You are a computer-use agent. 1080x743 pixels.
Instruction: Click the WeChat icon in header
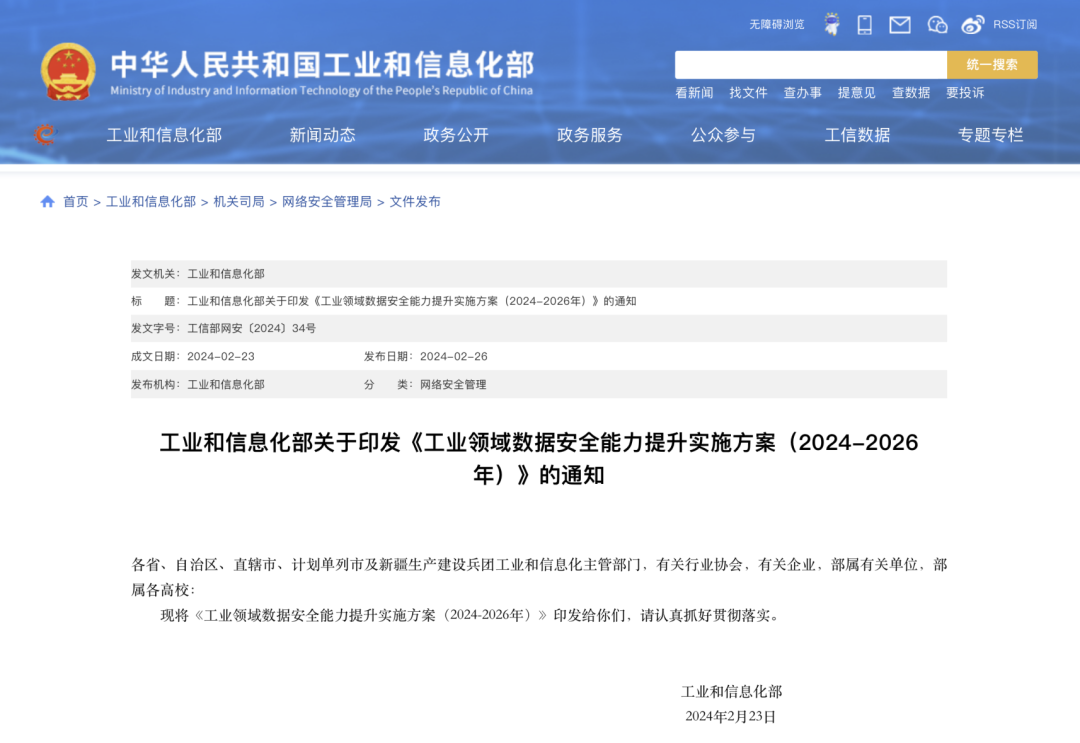[937, 24]
